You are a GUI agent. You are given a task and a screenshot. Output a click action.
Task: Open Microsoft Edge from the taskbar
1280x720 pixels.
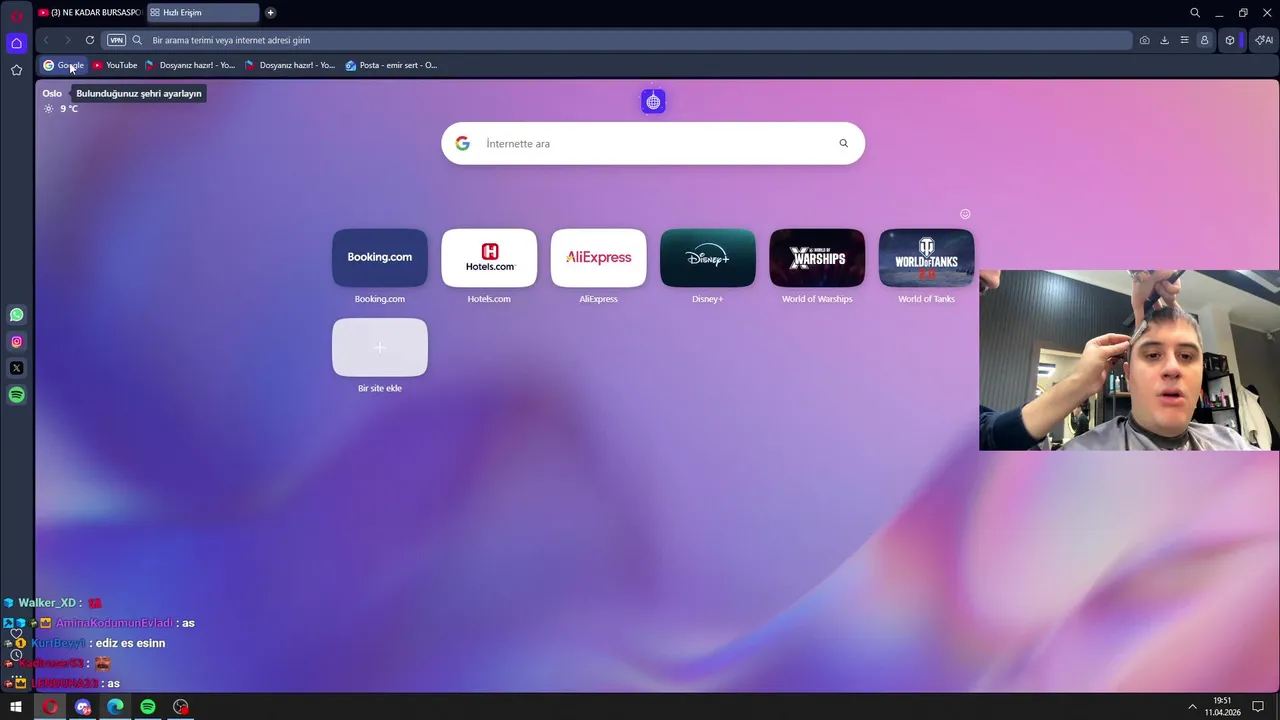tap(115, 707)
